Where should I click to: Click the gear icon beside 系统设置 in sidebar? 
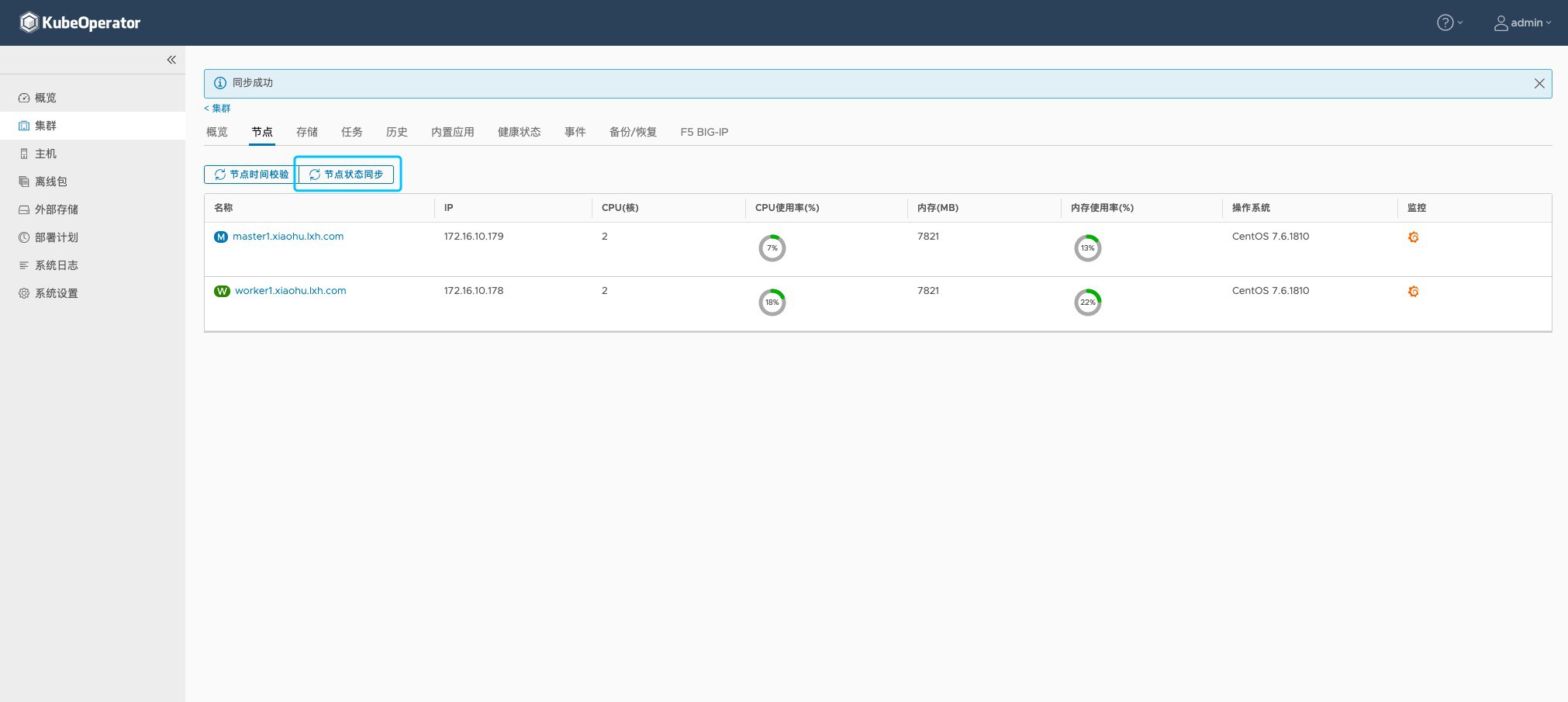[24, 293]
